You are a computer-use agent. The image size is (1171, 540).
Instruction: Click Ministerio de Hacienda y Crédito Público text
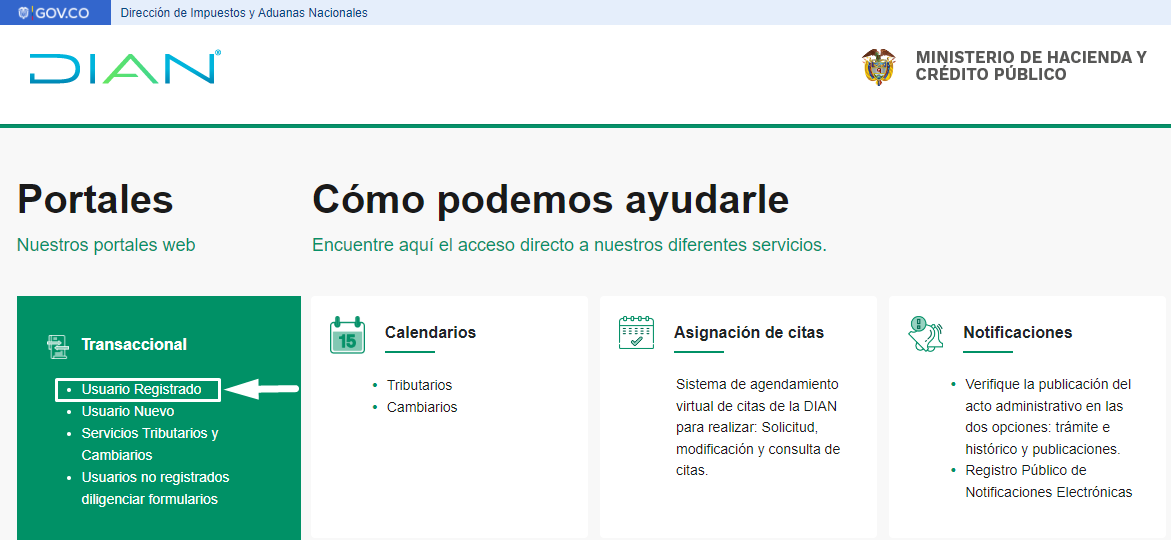[1031, 66]
